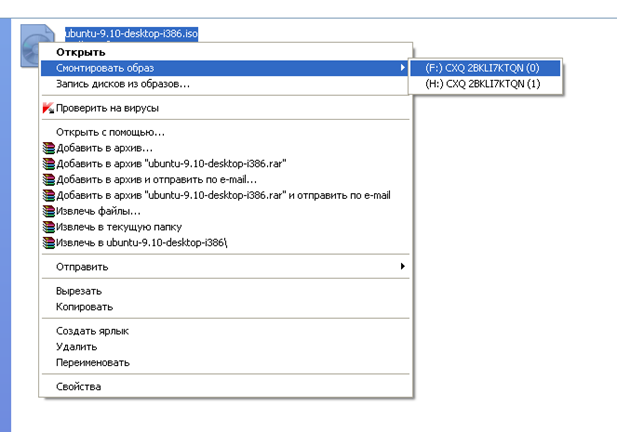The width and height of the screenshot is (617, 432).
Task: Pick "Удалить" to delete the file
Action: (77, 346)
